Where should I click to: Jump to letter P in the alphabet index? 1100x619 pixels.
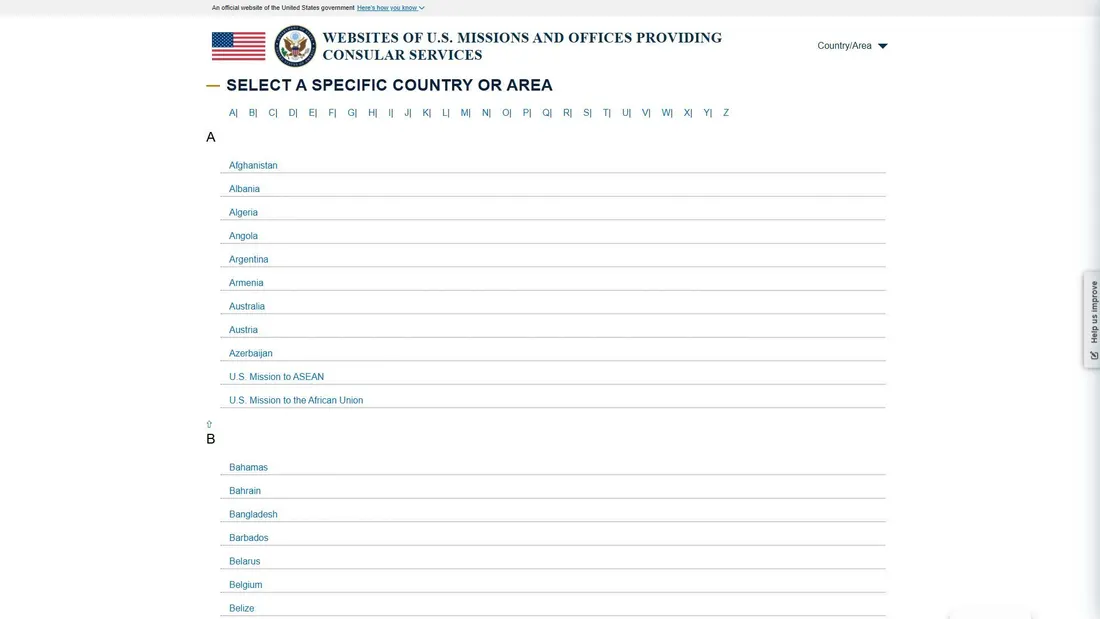coord(527,112)
